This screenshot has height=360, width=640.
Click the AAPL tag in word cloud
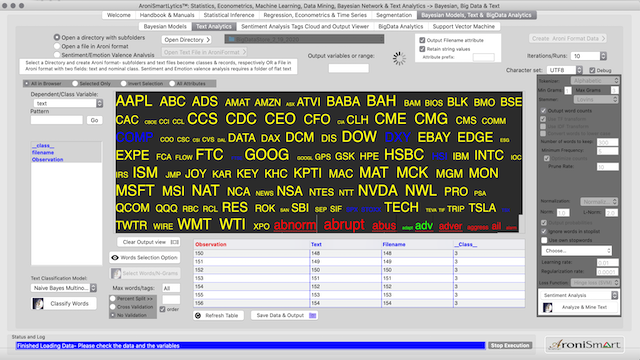(x=134, y=101)
